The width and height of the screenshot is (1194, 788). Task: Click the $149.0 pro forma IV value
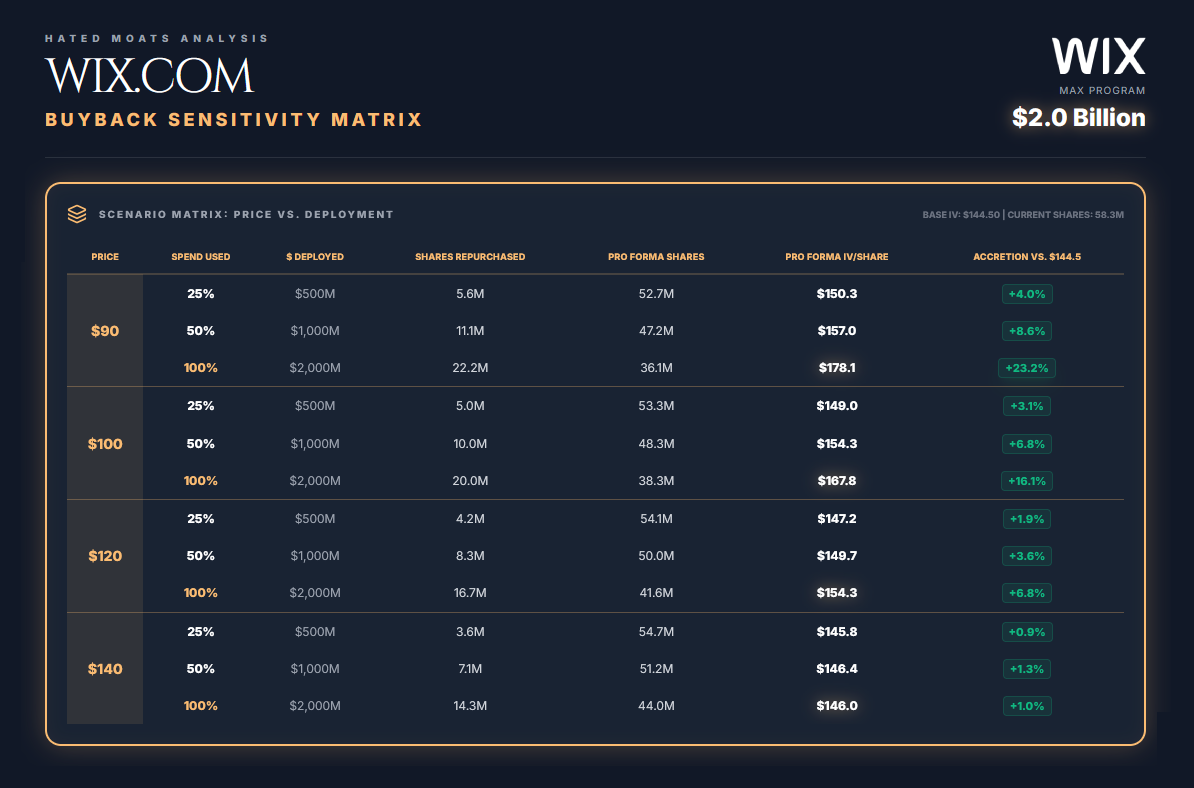837,406
